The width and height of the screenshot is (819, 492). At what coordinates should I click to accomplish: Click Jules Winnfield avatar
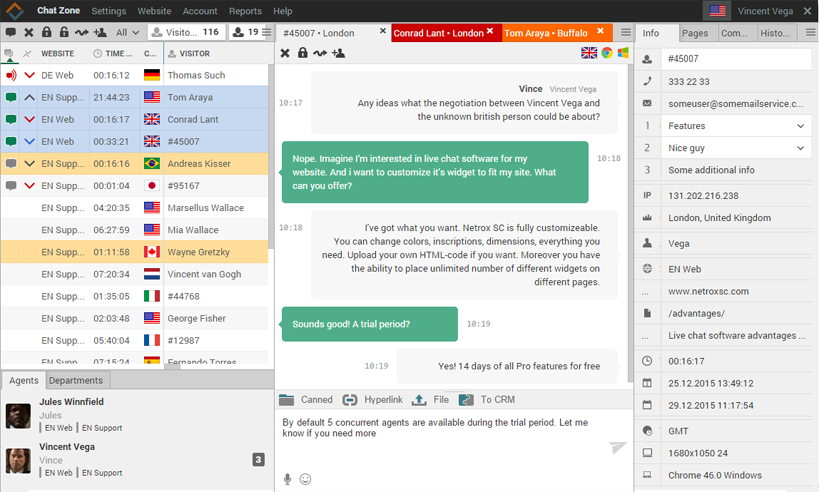pyautogui.click(x=18, y=416)
